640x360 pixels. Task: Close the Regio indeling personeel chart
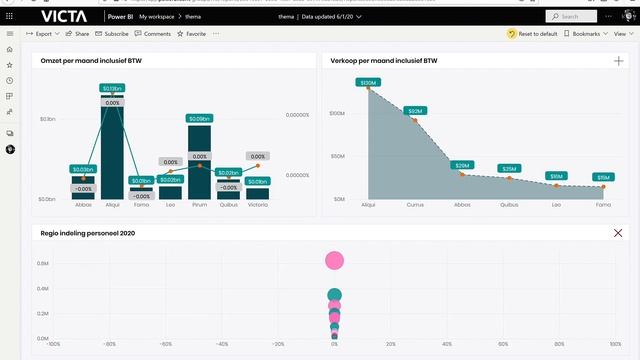click(618, 233)
